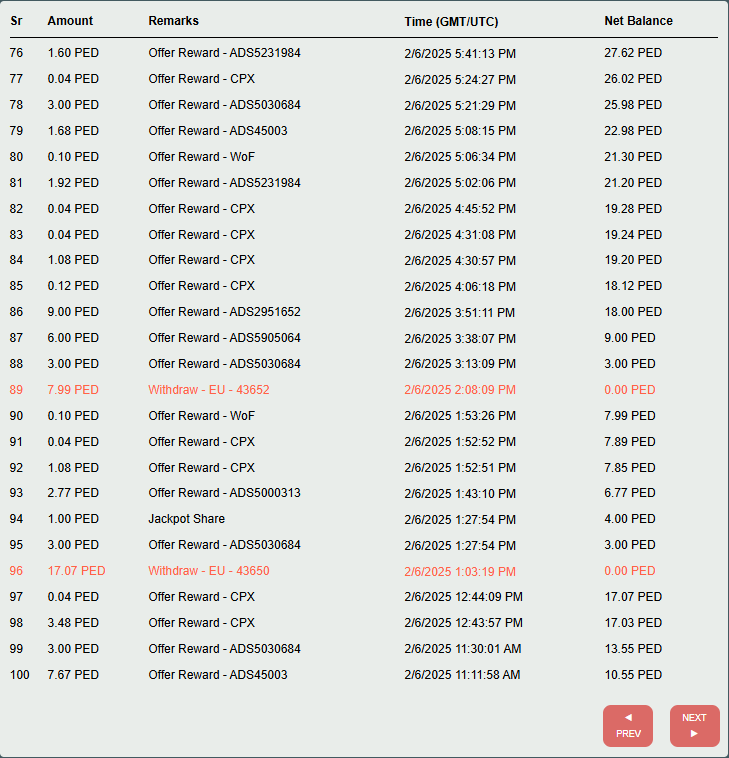Click the 9.00 PED amount in row 86
Image resolution: width=729 pixels, height=758 pixels.
pyautogui.click(x=73, y=312)
